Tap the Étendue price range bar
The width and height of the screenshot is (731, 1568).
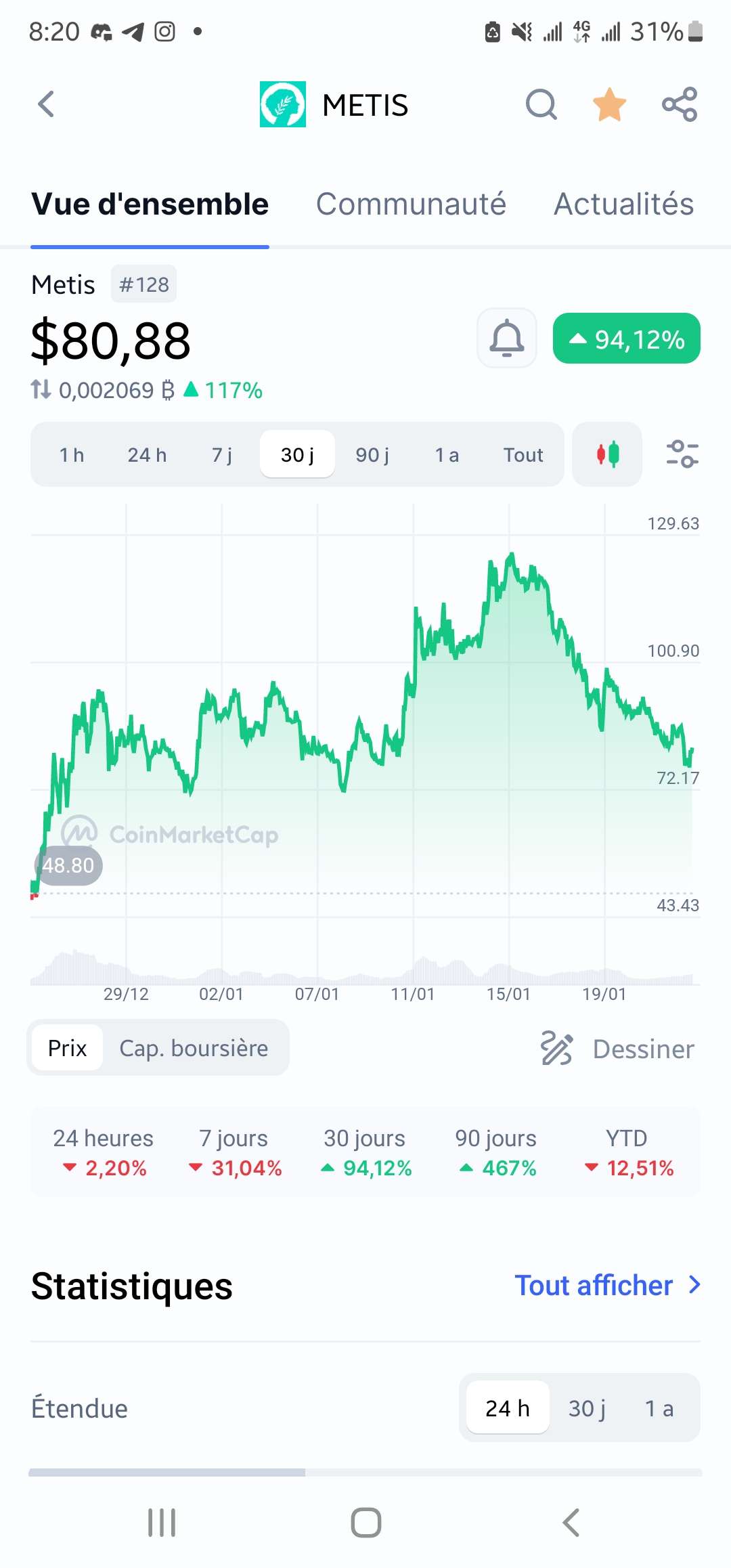point(365,1472)
